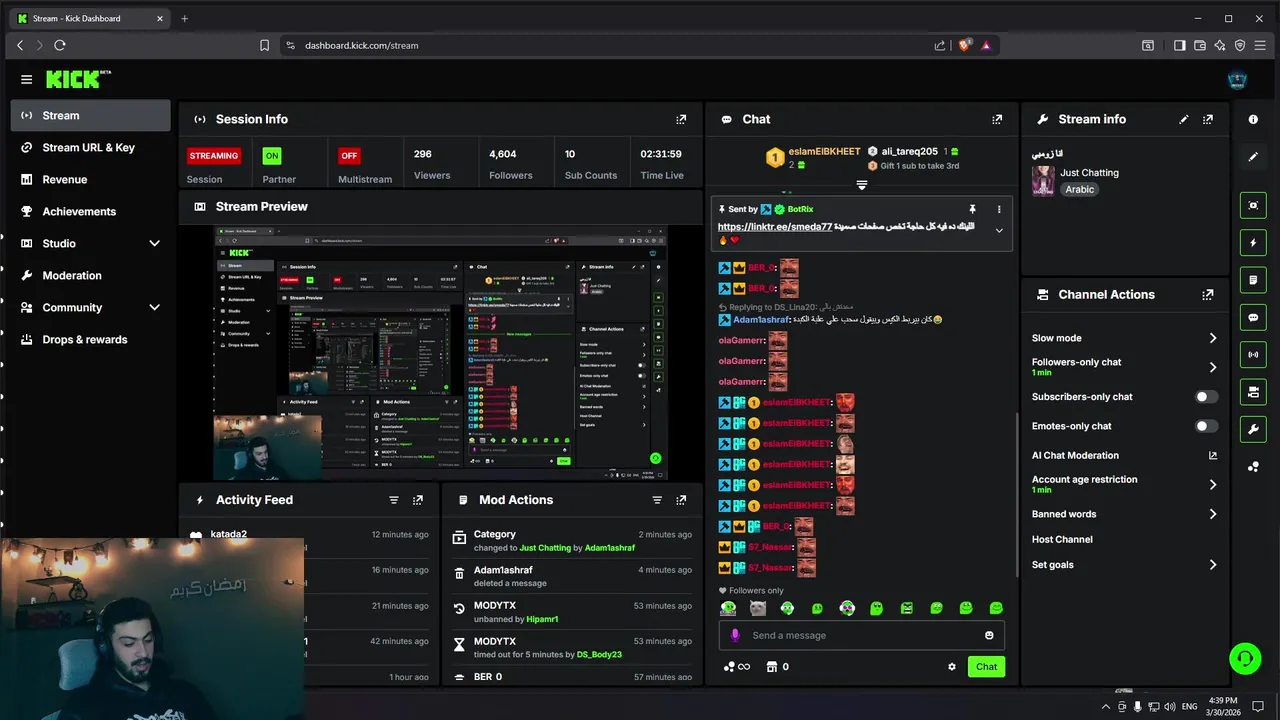Pop out the Chat panel
This screenshot has height=720, width=1280.
tap(997, 119)
